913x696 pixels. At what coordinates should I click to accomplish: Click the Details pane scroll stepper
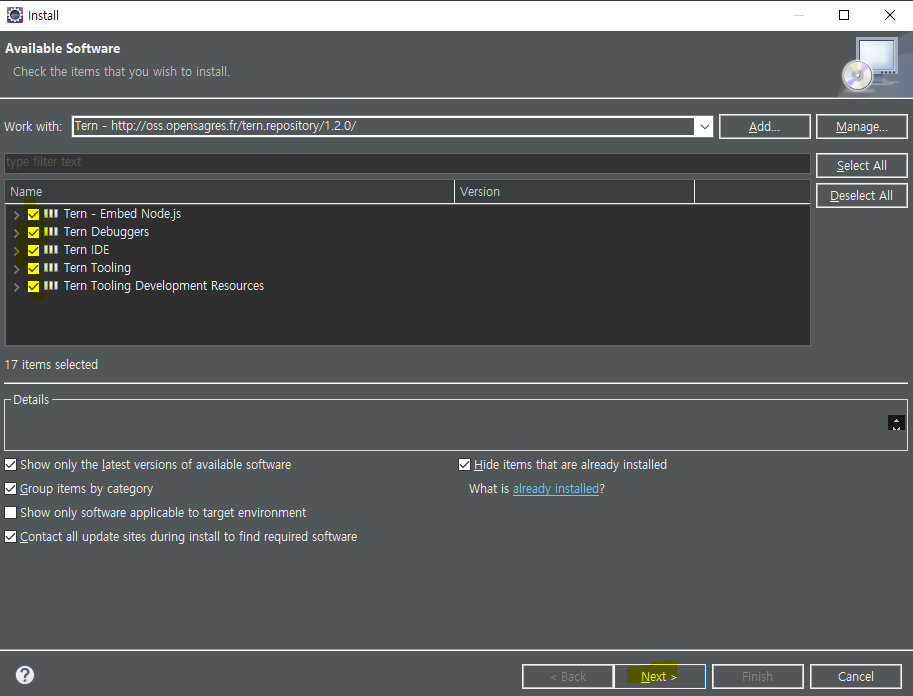[896, 423]
